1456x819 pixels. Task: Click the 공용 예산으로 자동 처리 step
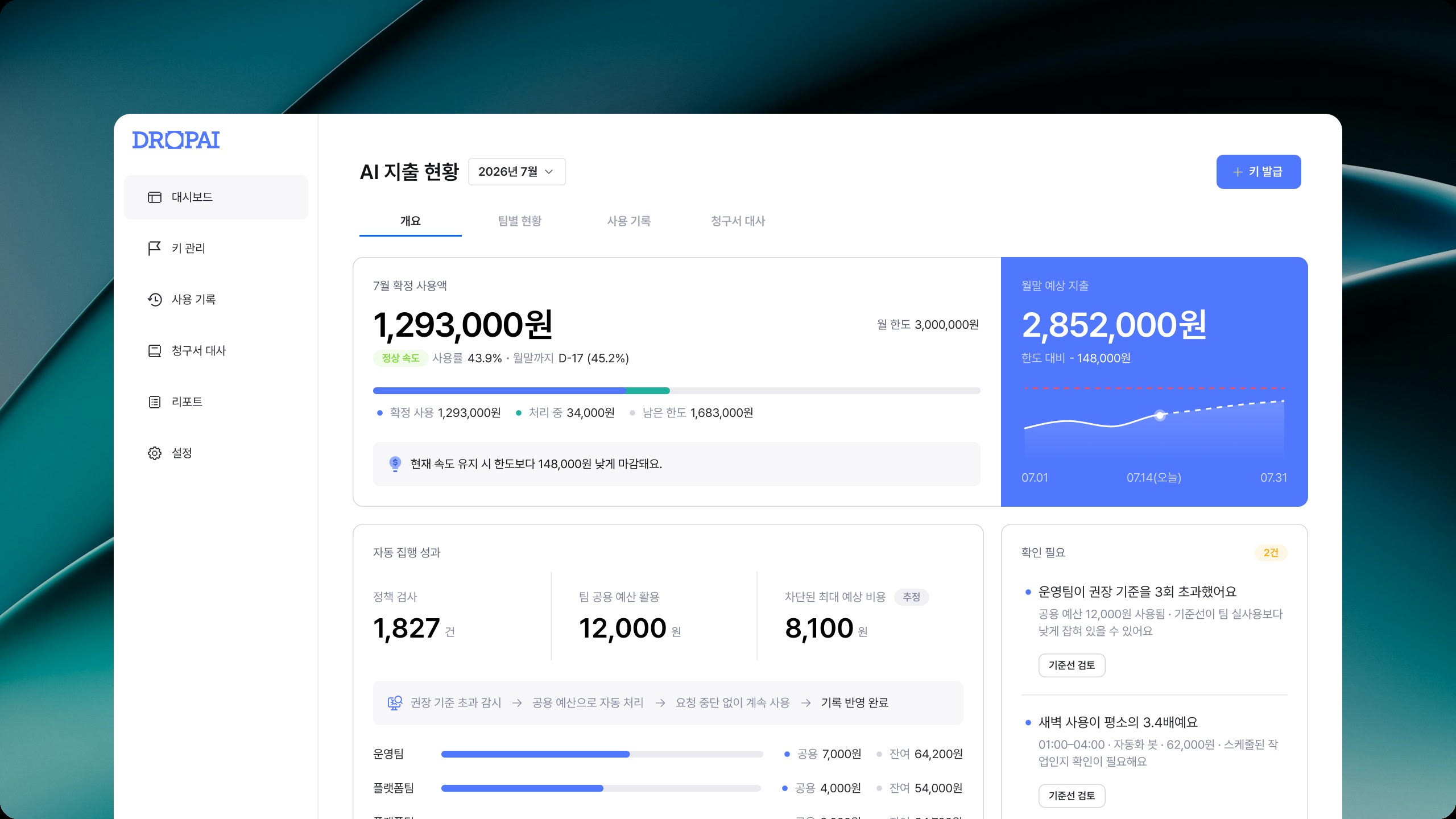(x=588, y=703)
